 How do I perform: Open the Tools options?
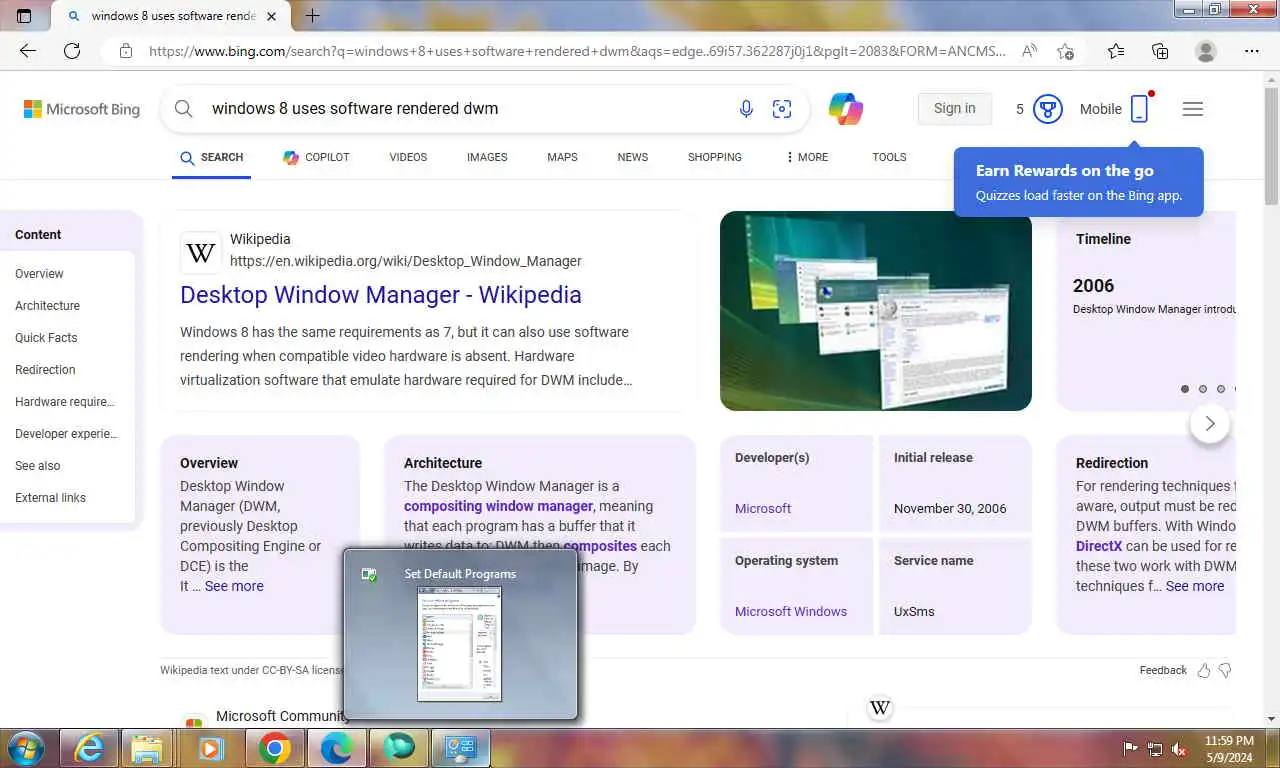click(889, 157)
